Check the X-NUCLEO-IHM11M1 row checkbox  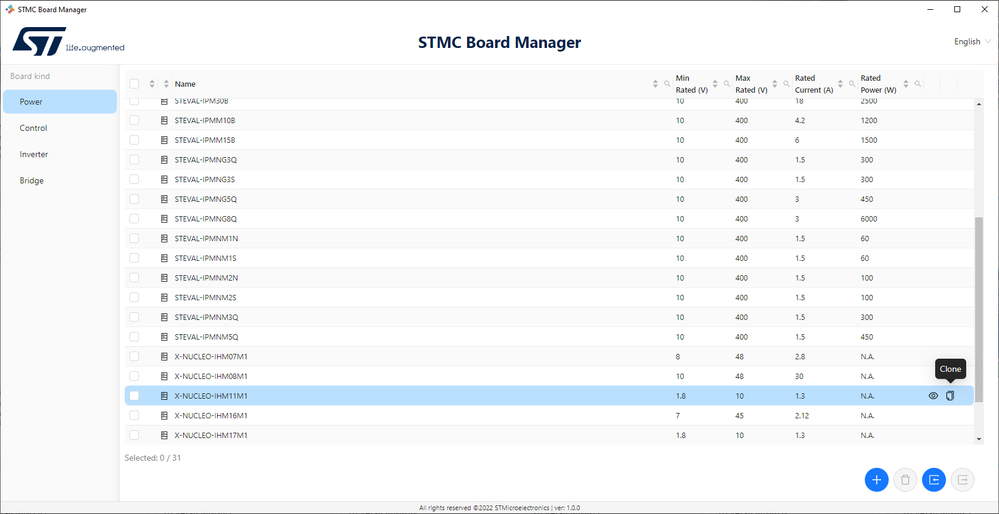coord(134,396)
